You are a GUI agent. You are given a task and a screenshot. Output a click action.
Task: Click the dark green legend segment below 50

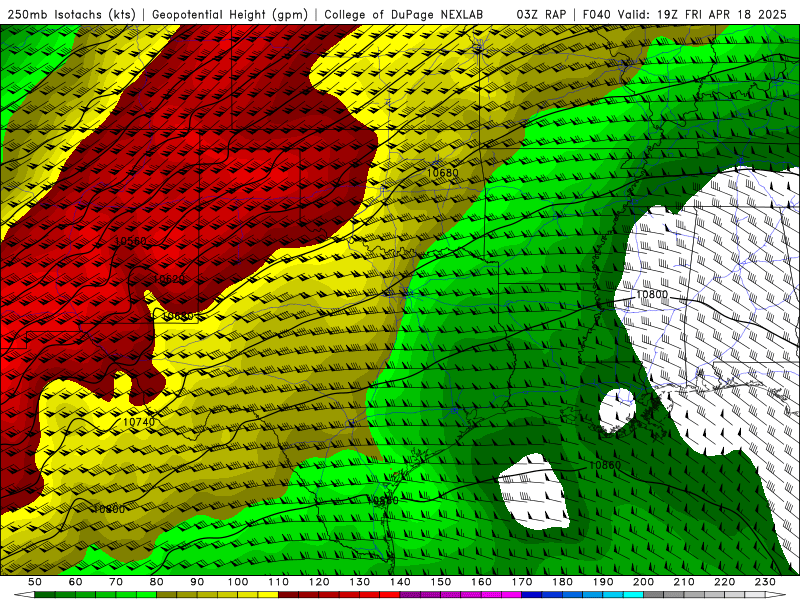(45, 595)
